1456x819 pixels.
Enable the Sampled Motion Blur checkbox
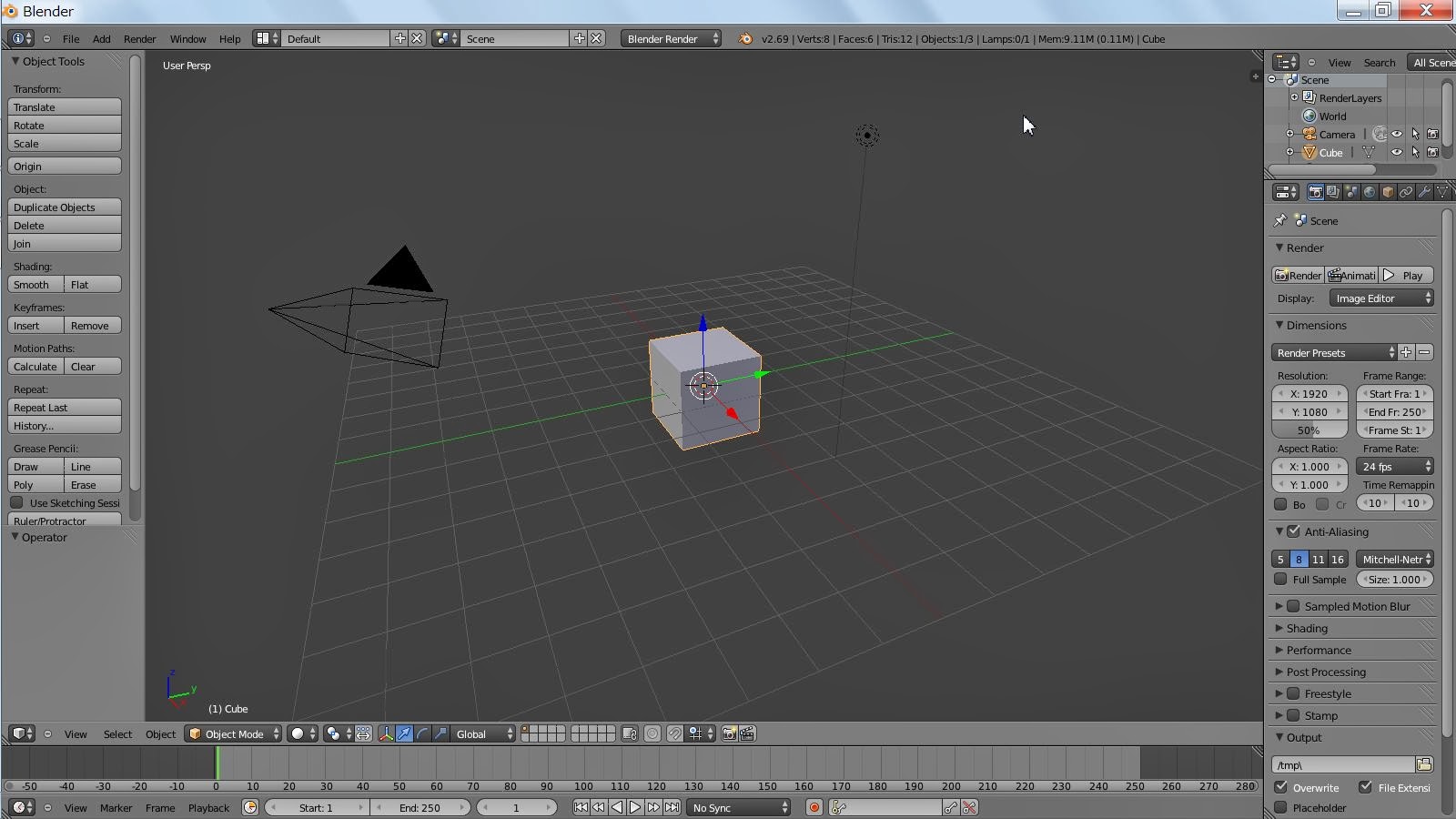1293,606
